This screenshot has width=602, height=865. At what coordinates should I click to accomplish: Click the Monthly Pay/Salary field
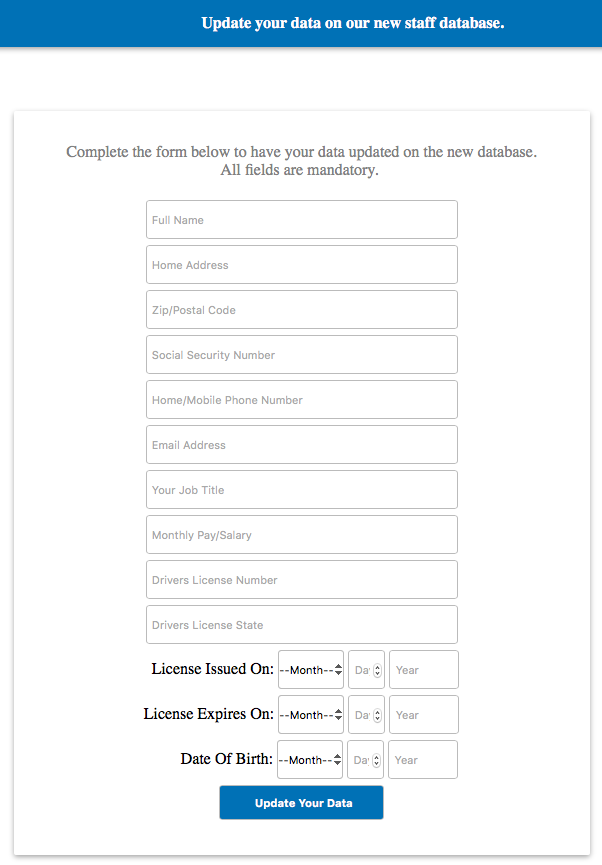(x=301, y=535)
